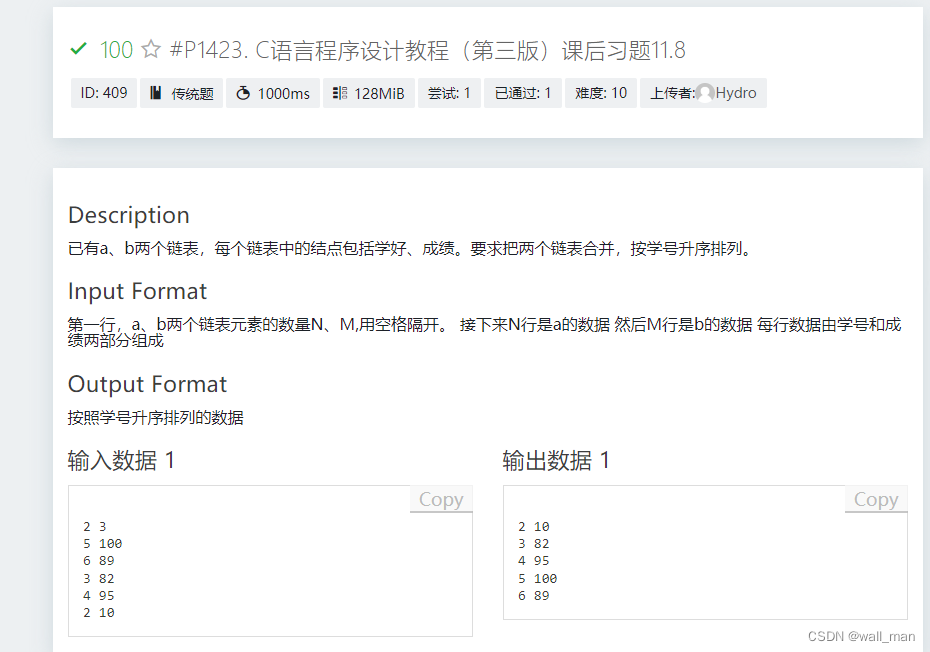Copy 输出数据 1 sample output

point(875,499)
